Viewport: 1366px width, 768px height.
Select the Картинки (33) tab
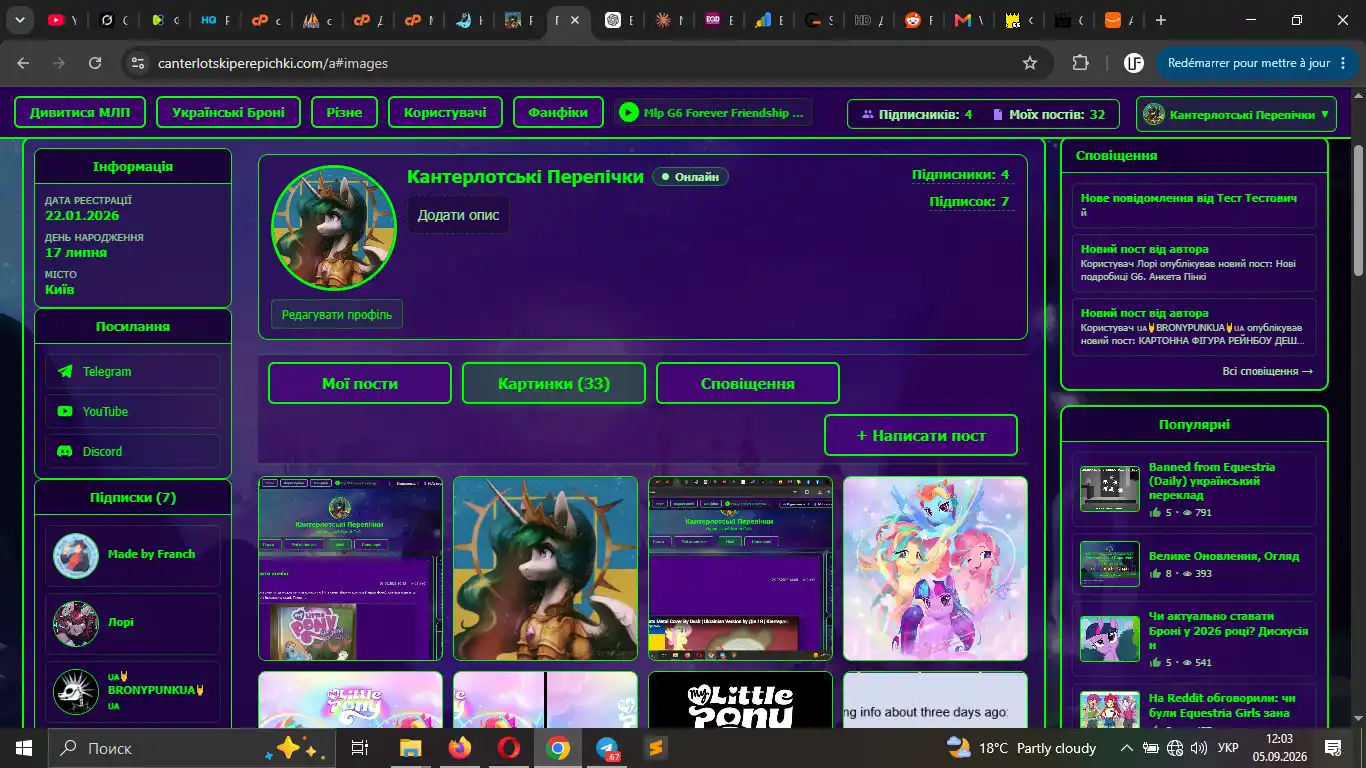554,384
